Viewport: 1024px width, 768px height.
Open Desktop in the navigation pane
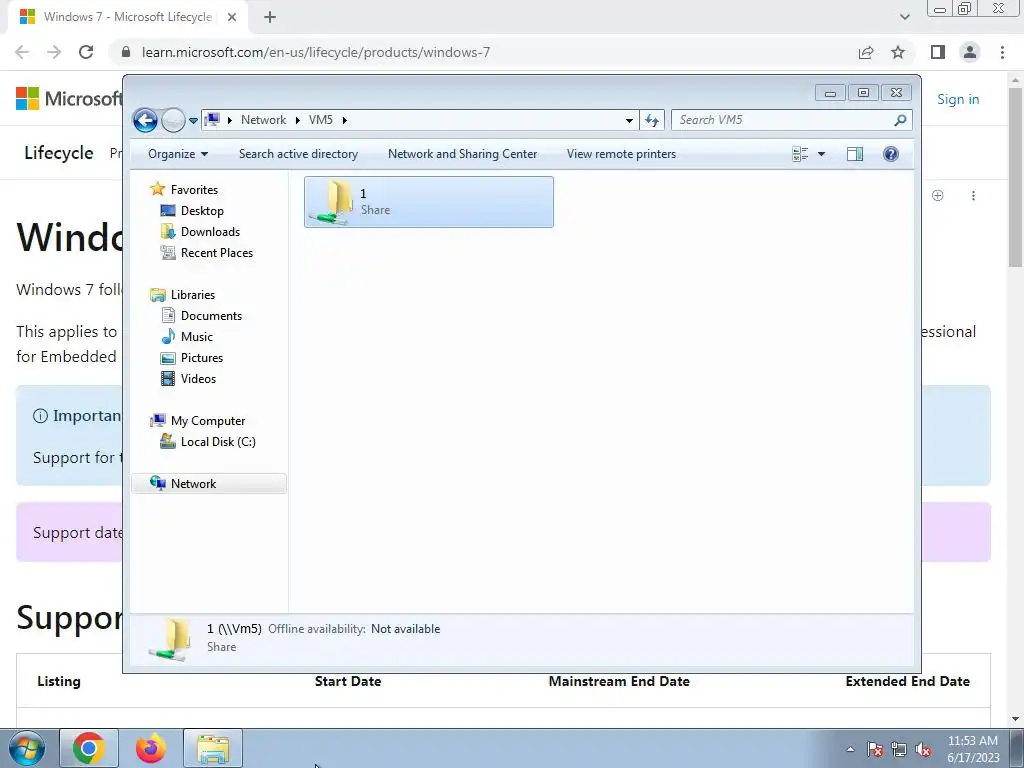point(202,210)
